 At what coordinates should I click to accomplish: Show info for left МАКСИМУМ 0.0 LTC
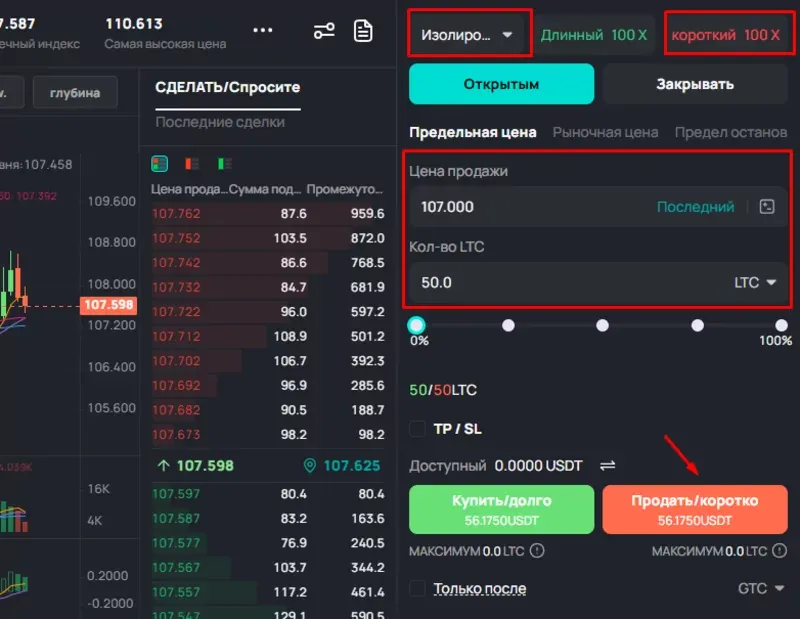(537, 551)
